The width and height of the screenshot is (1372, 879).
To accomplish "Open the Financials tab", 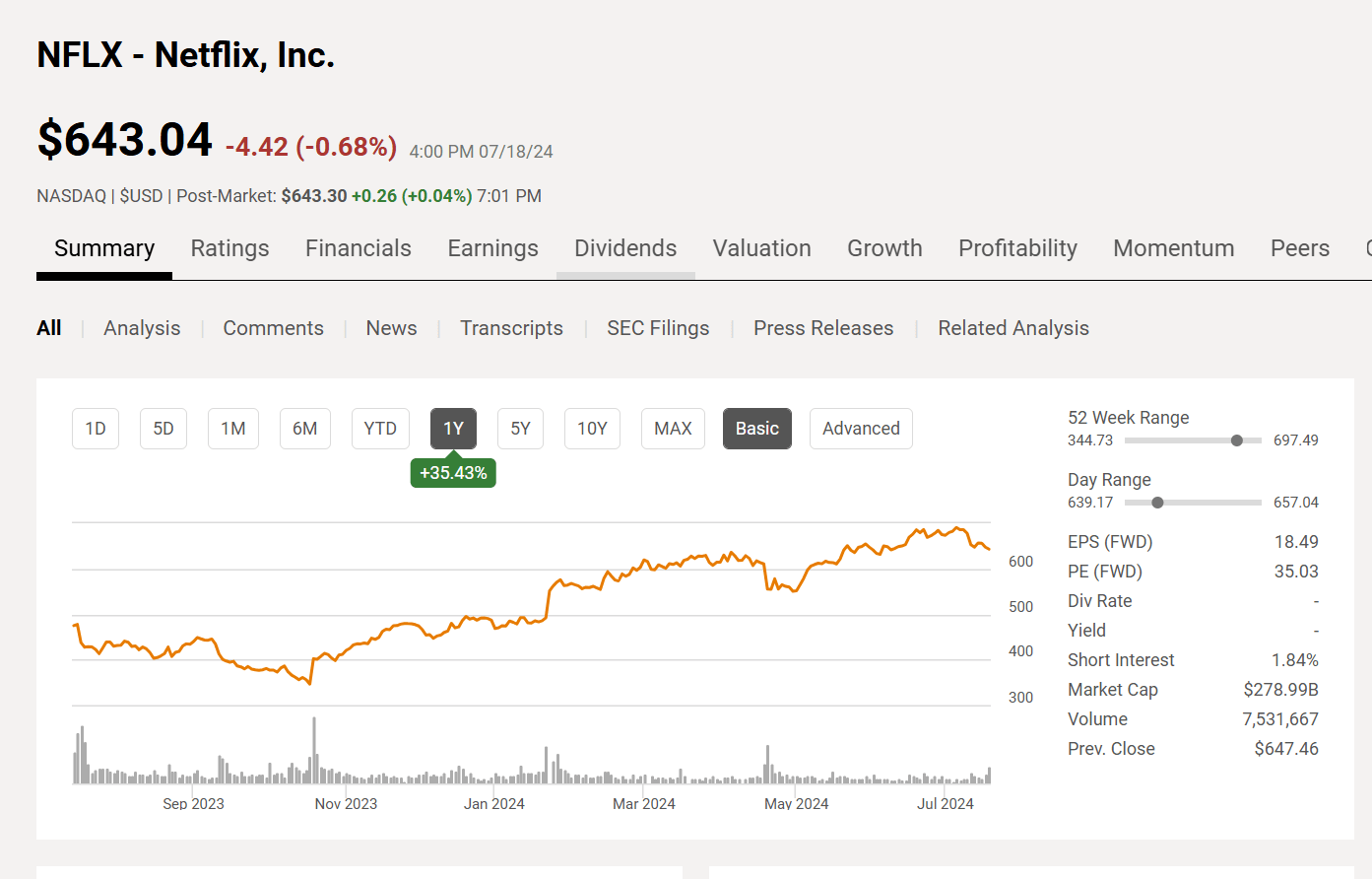I will pyautogui.click(x=359, y=248).
